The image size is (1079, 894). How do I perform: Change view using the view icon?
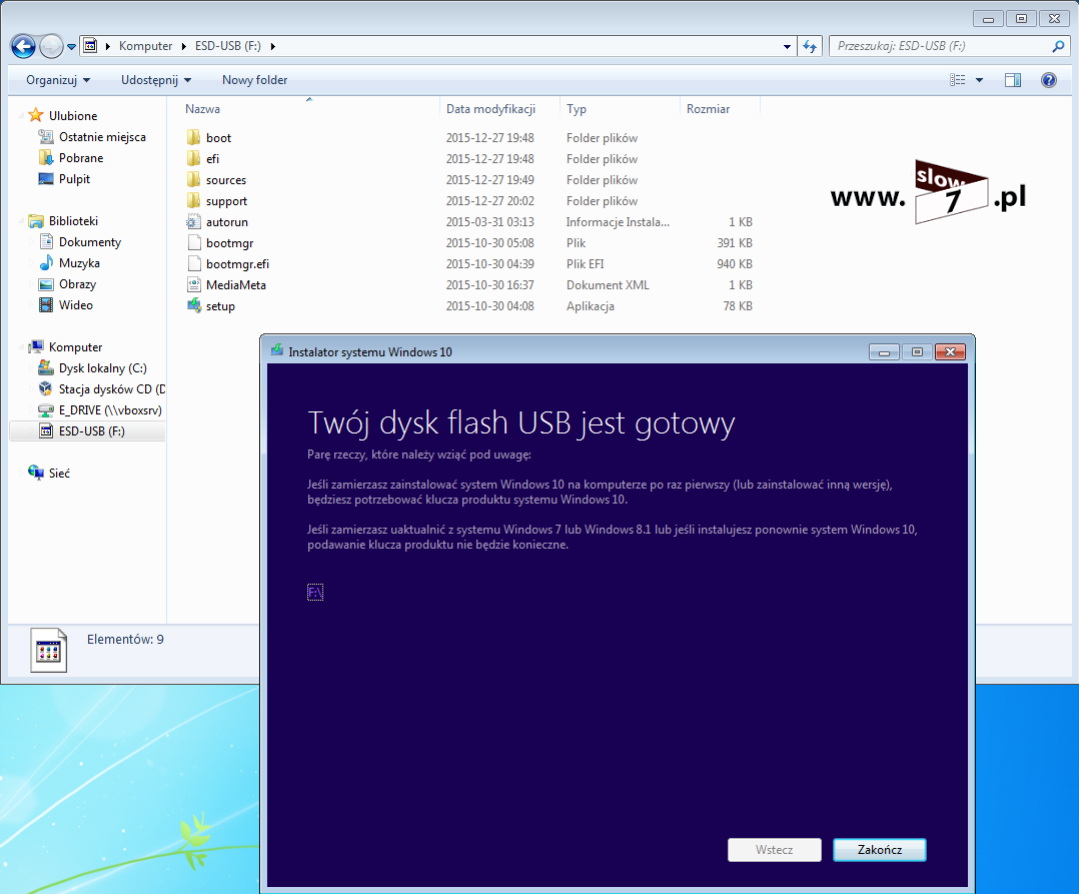(957, 80)
